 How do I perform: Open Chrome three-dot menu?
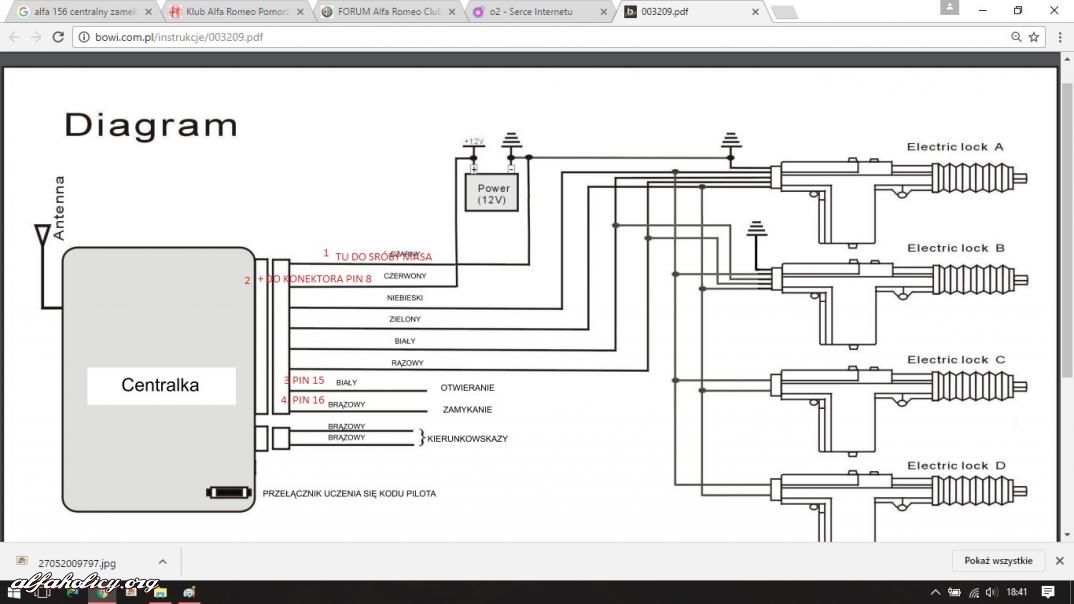point(1060,37)
